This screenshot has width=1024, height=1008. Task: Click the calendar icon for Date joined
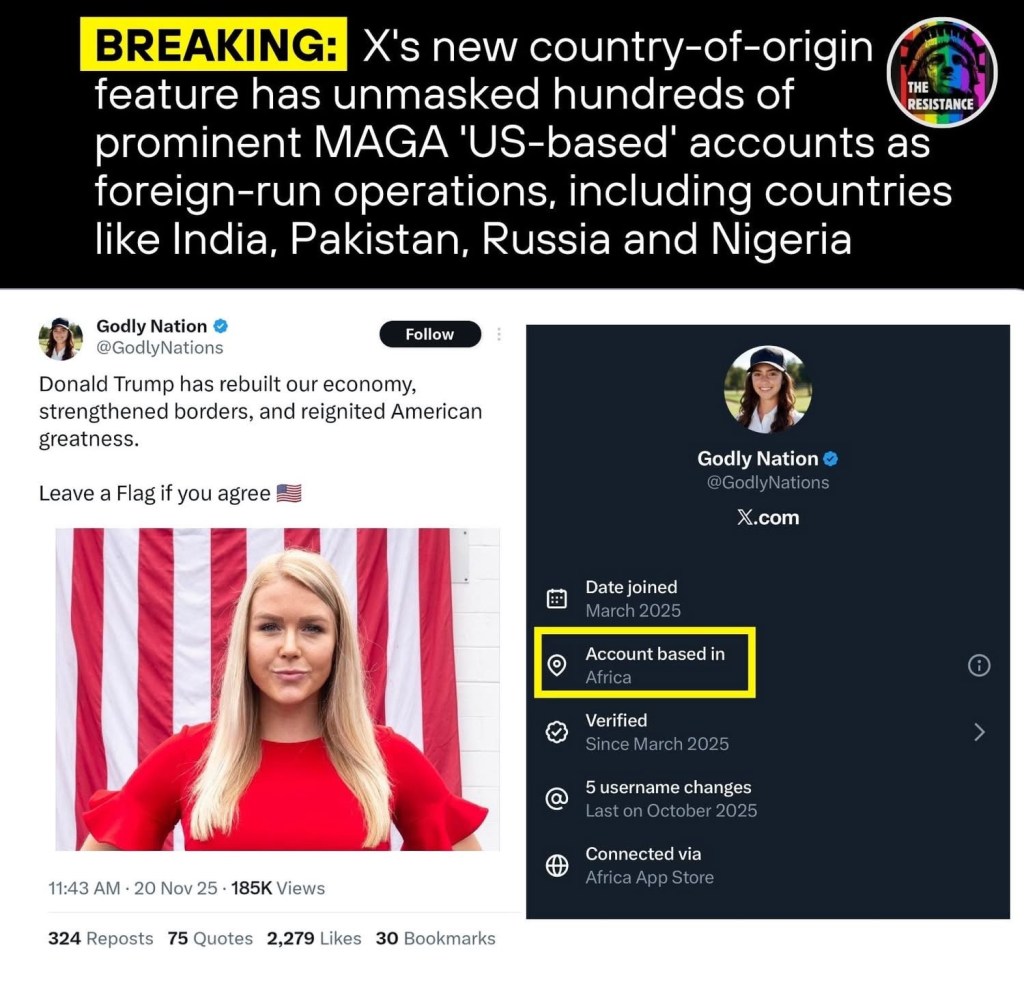click(x=556, y=598)
